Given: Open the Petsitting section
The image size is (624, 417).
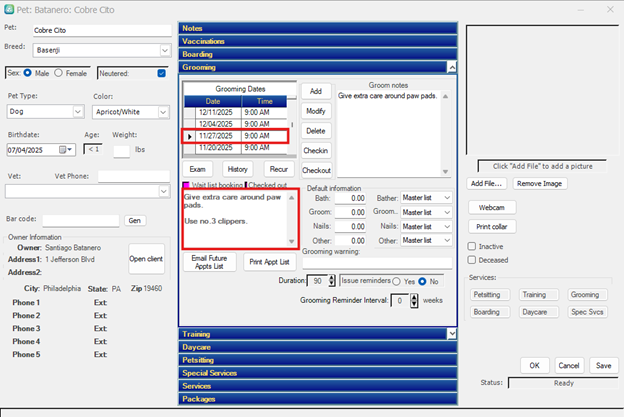Looking at the screenshot, I should pyautogui.click(x=318, y=360).
